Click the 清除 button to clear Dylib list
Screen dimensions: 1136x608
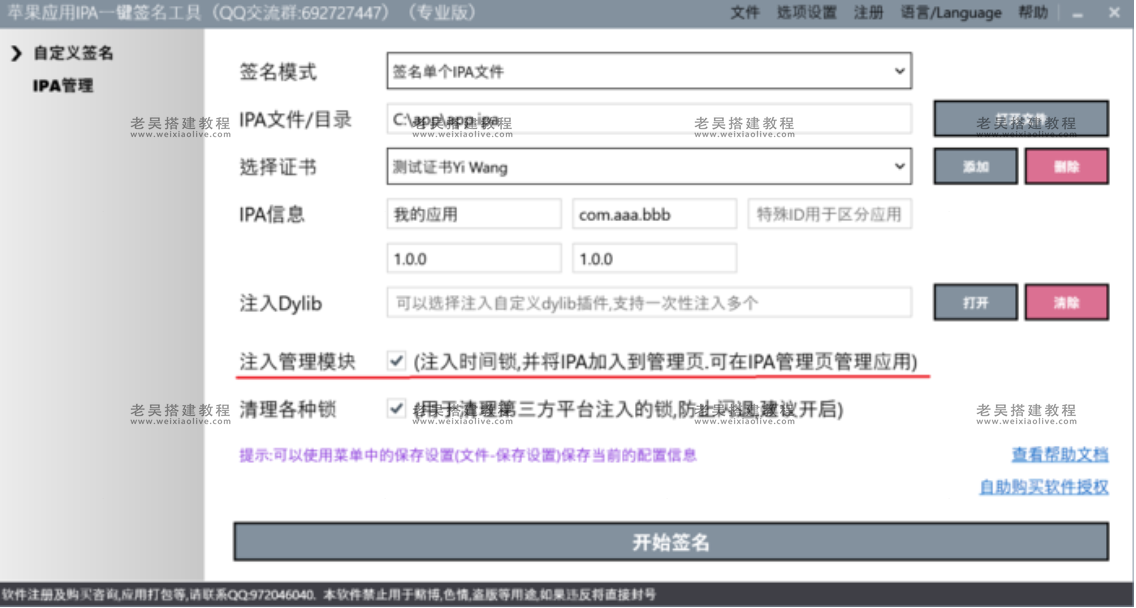tap(1067, 301)
